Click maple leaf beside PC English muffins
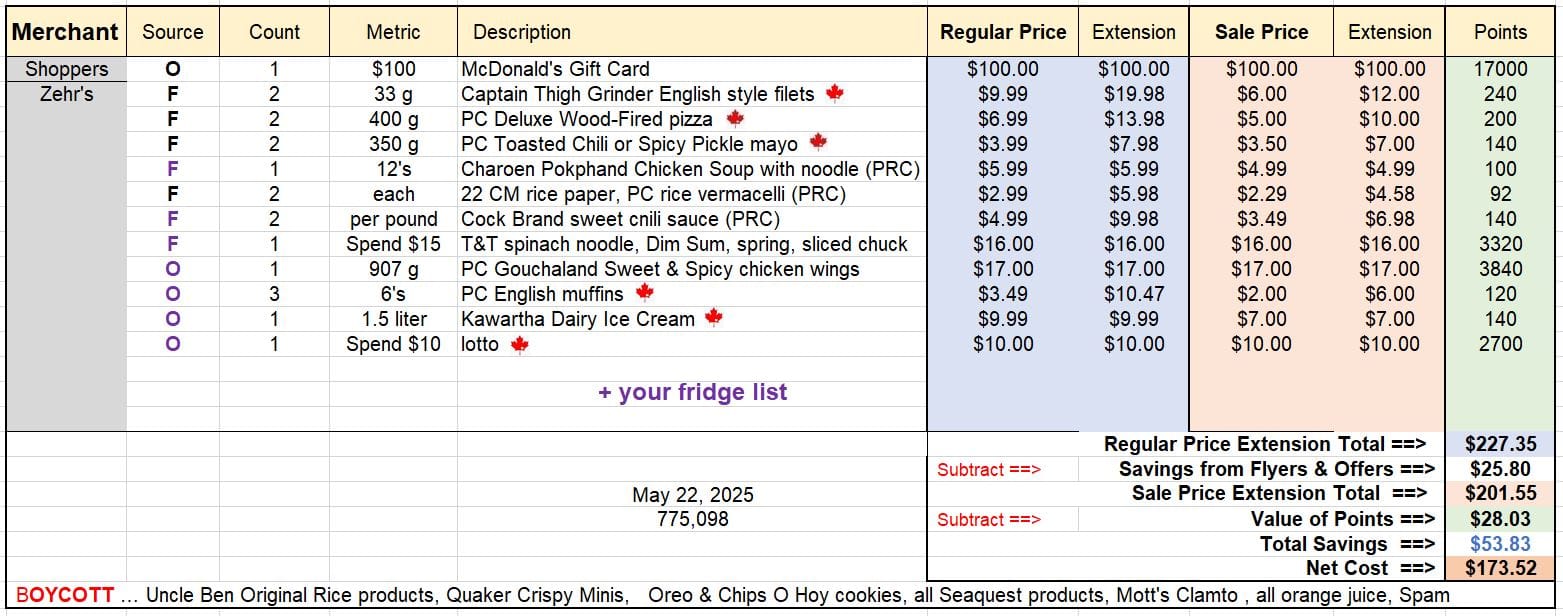This screenshot has width=1563, height=616. (x=644, y=293)
